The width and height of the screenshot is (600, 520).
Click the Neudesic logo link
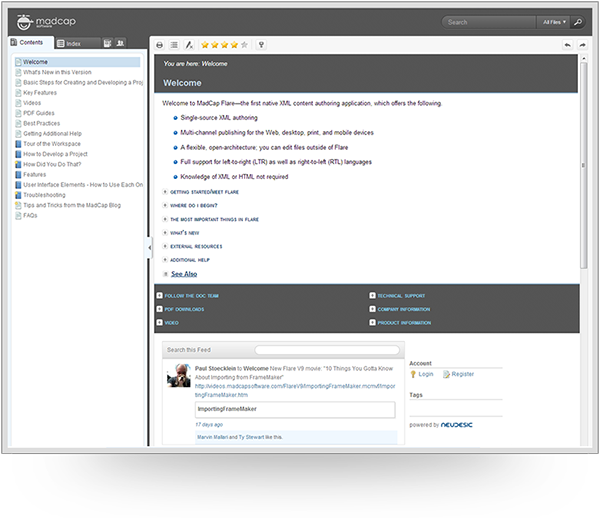(457, 425)
